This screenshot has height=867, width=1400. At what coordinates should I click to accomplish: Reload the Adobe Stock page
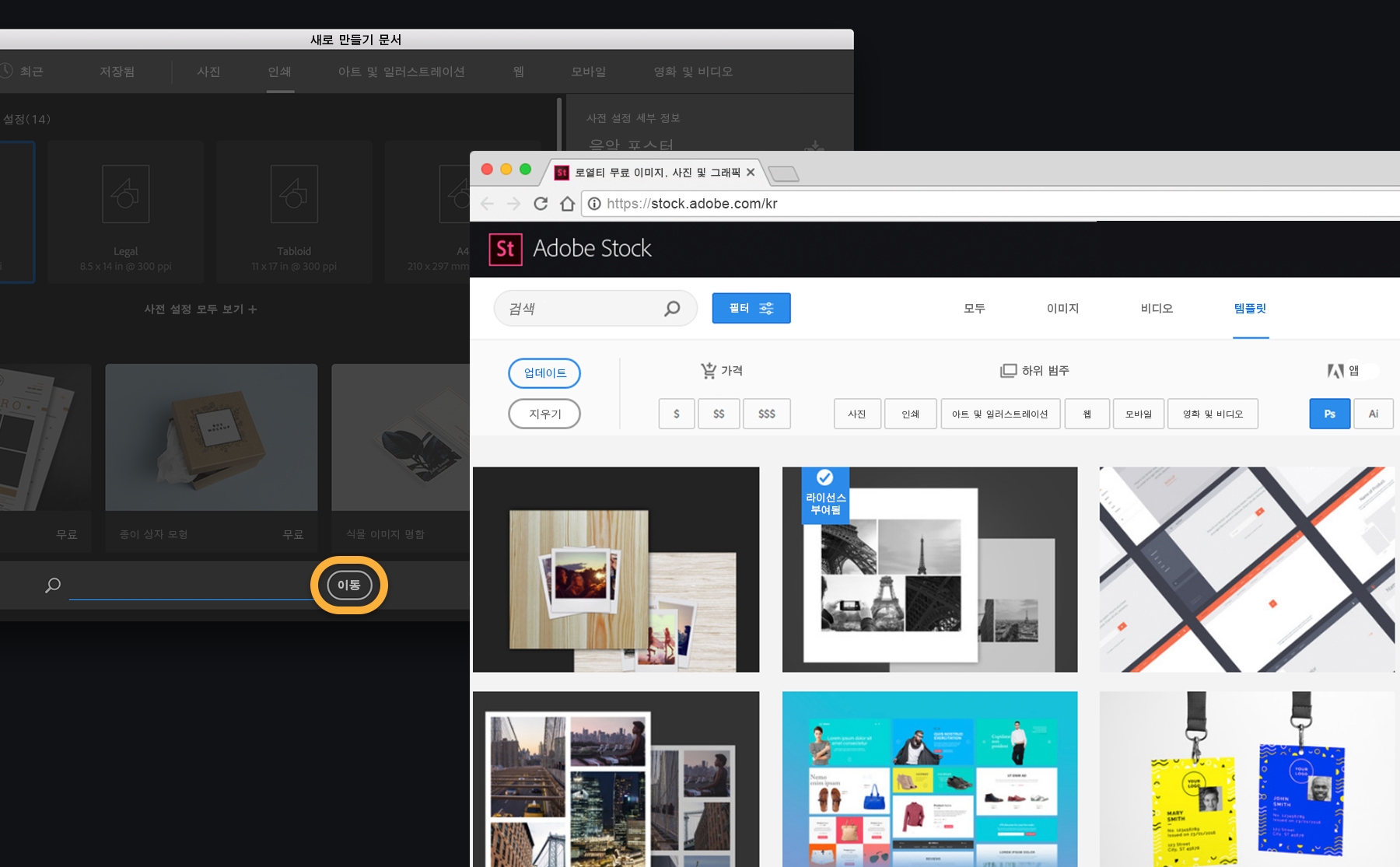coord(541,204)
